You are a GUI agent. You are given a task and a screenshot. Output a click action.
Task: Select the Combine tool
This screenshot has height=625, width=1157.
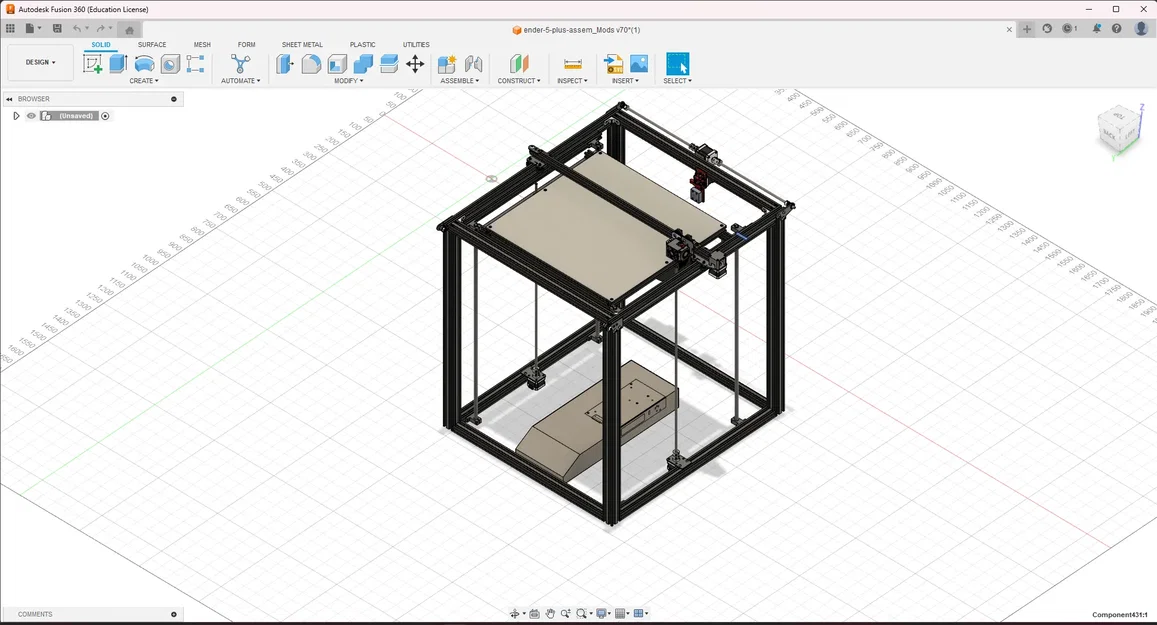point(363,64)
